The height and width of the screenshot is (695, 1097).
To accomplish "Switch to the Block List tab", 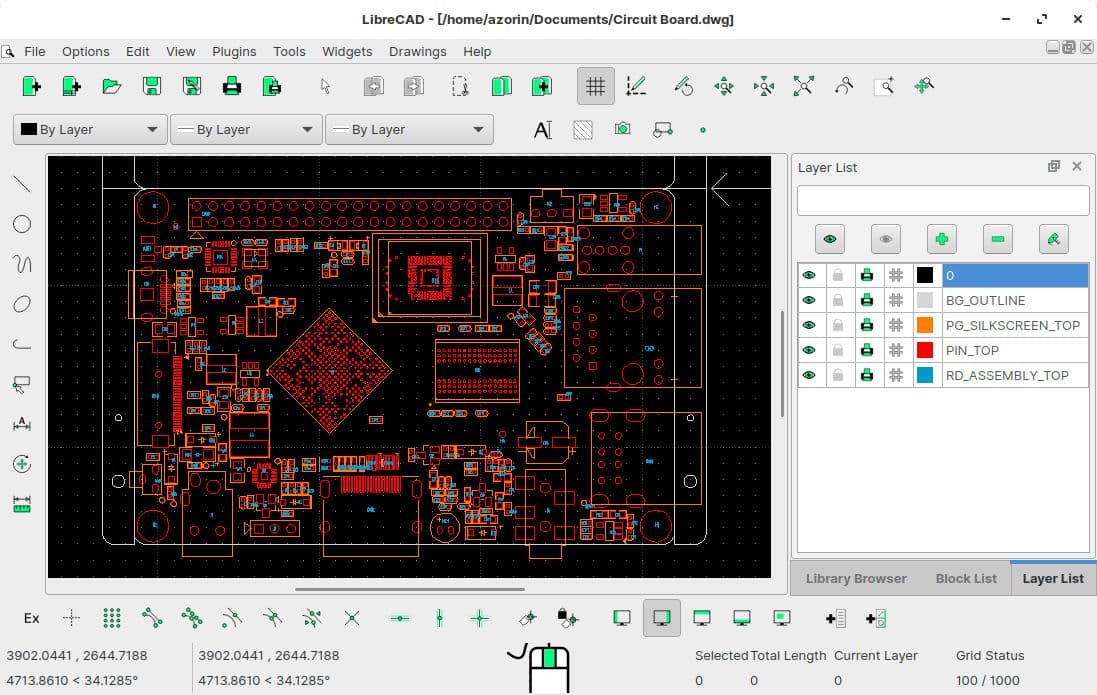I will [964, 578].
